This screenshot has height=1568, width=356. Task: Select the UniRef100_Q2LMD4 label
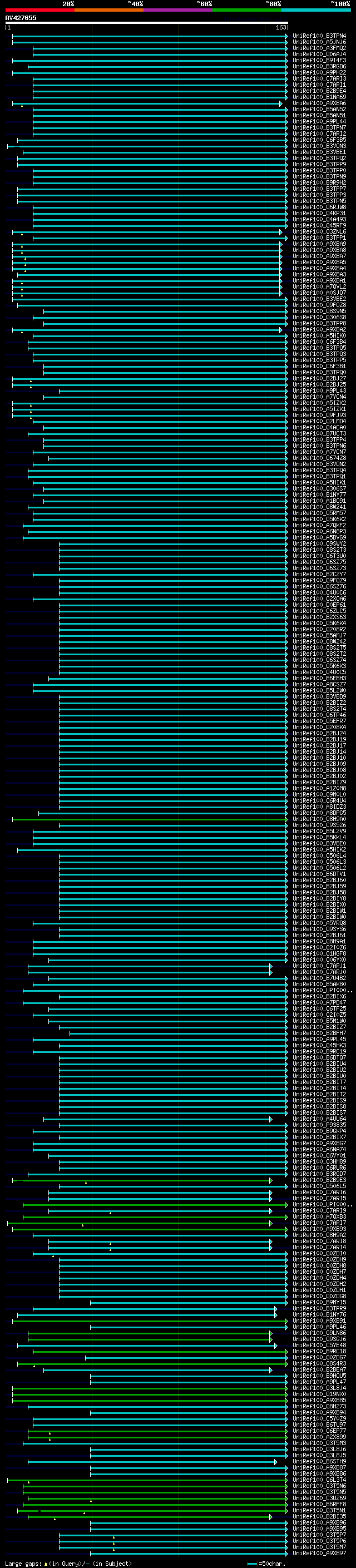319,421
